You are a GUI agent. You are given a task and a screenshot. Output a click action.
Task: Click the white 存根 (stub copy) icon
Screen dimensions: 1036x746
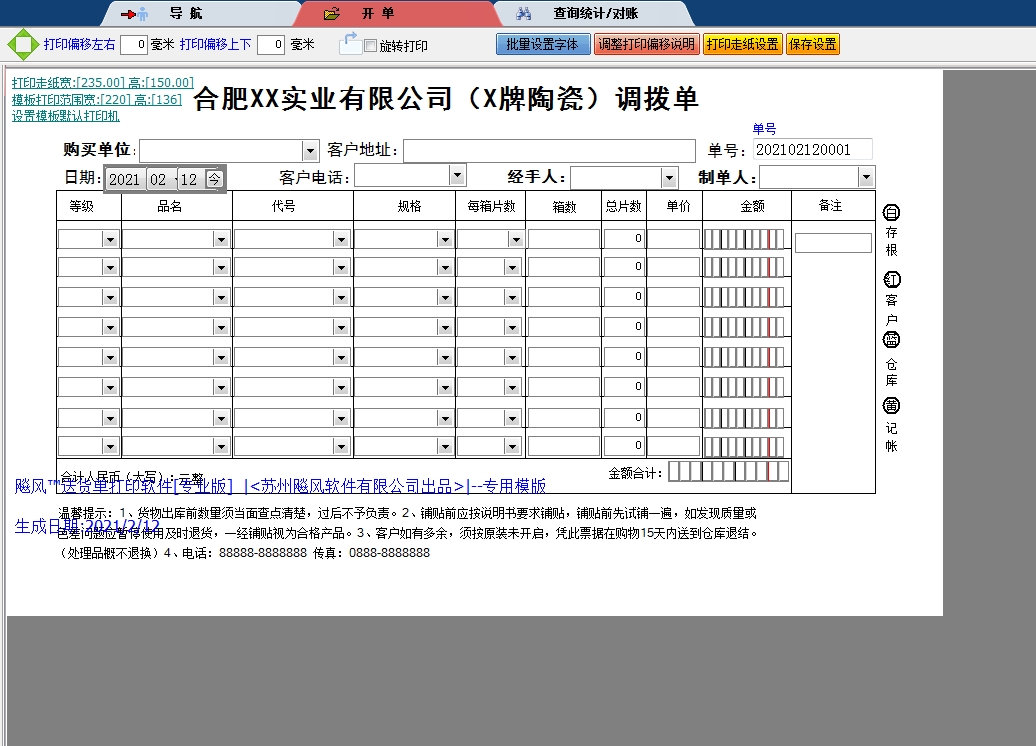[891, 211]
